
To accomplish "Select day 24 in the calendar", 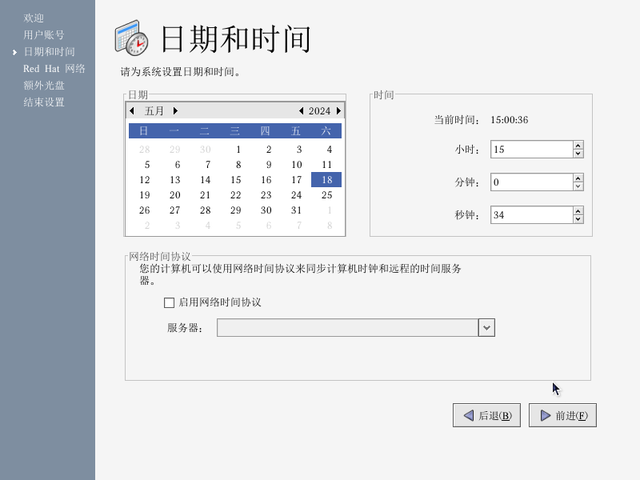I will point(296,195).
